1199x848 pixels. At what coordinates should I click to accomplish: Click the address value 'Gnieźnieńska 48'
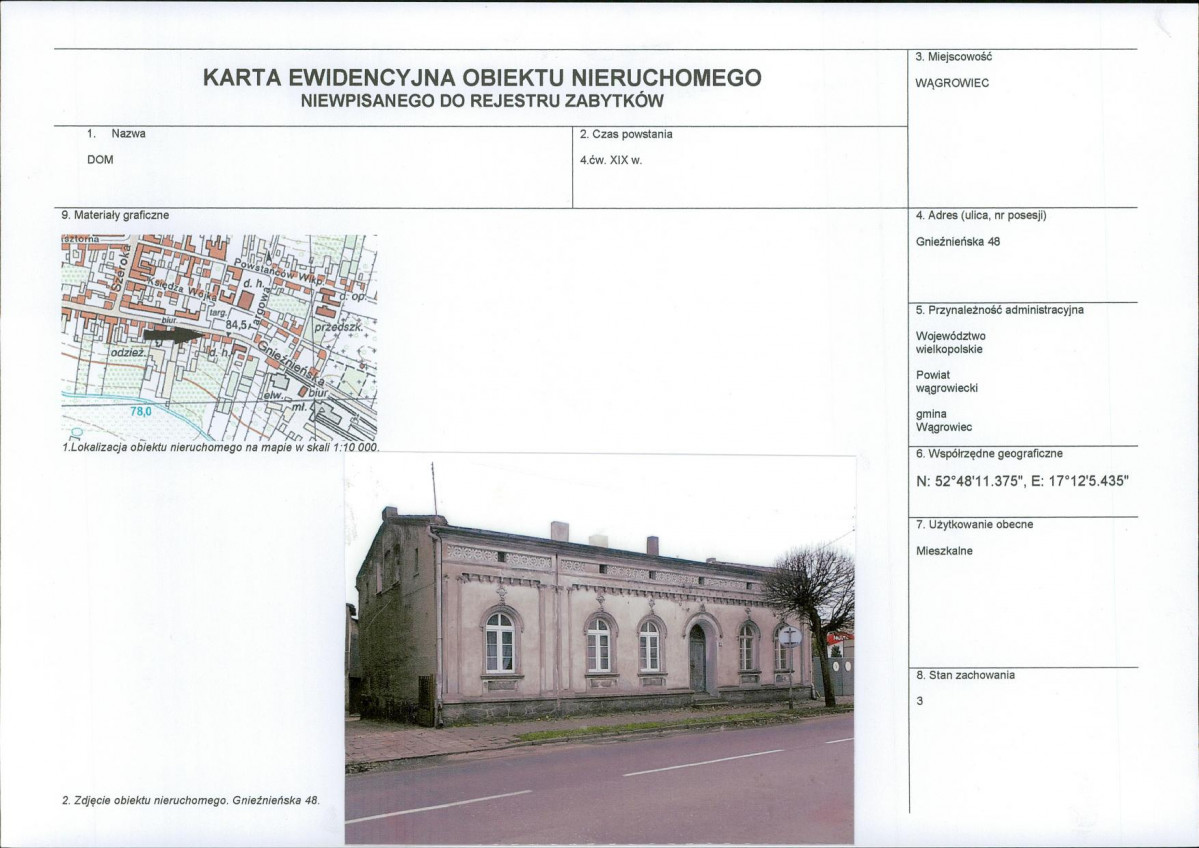point(958,242)
